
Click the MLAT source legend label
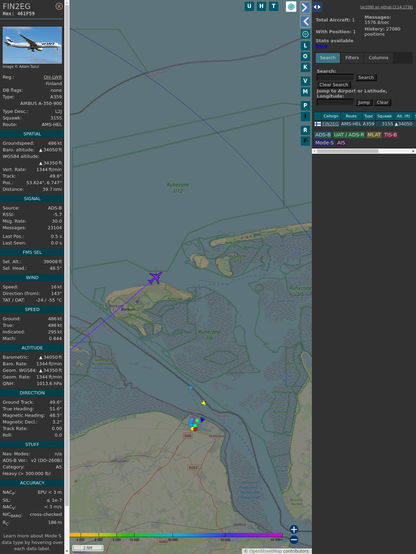[x=374, y=135]
